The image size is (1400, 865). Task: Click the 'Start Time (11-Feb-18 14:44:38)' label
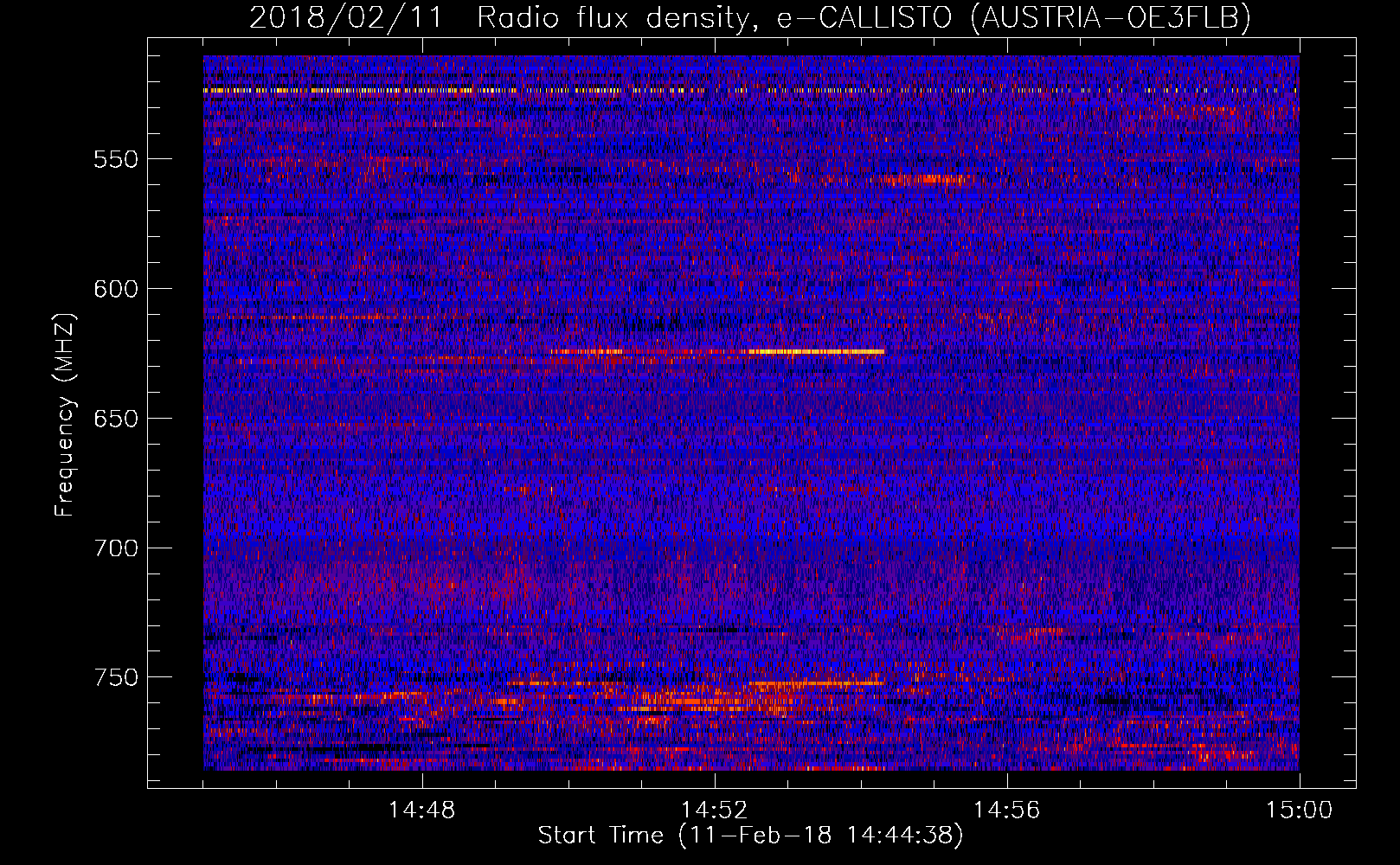(x=750, y=836)
